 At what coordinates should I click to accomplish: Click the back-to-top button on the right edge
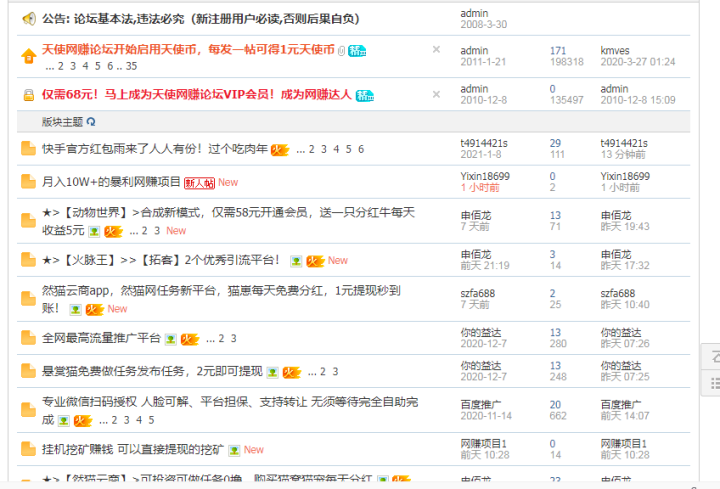(711, 356)
